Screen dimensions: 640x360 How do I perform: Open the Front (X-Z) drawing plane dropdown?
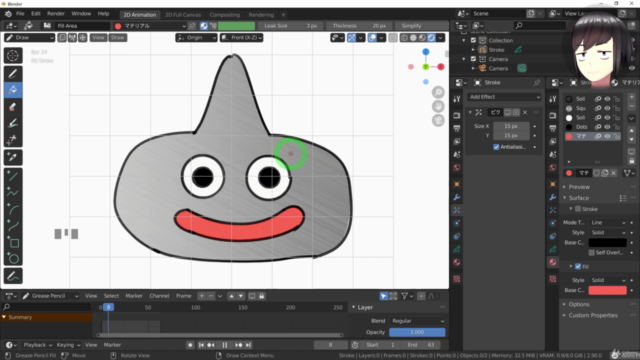242,38
